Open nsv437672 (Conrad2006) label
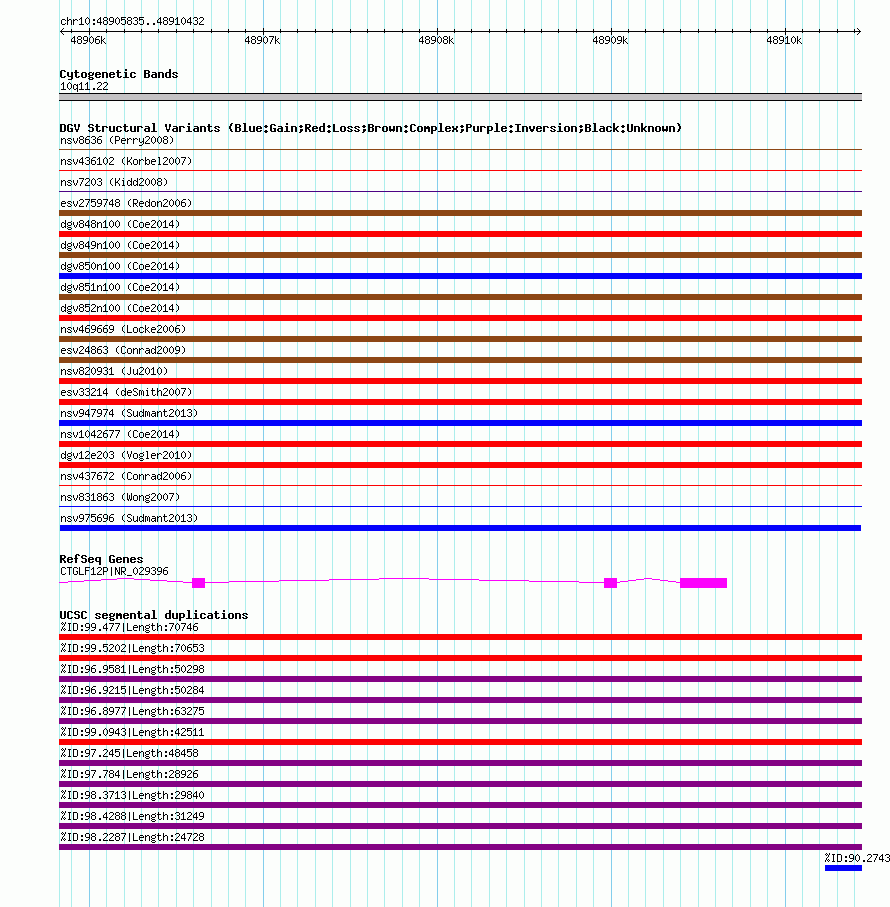The image size is (890, 907). pyautogui.click(x=126, y=476)
